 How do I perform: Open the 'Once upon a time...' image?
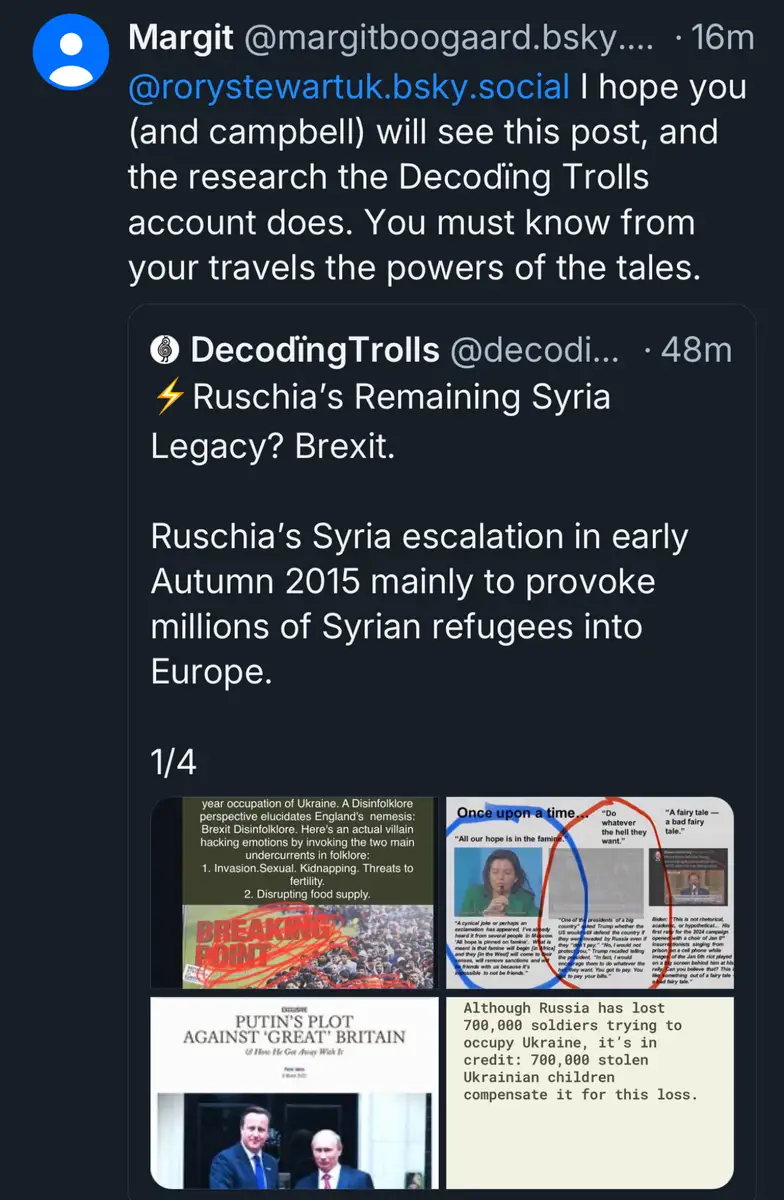(x=589, y=892)
